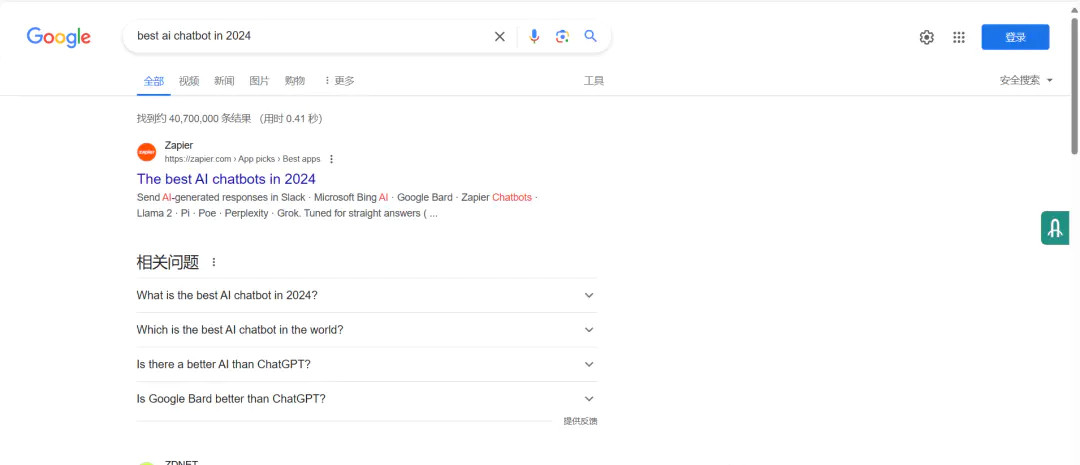1080x465 pixels.
Task: Open the settings gear
Action: point(927,37)
